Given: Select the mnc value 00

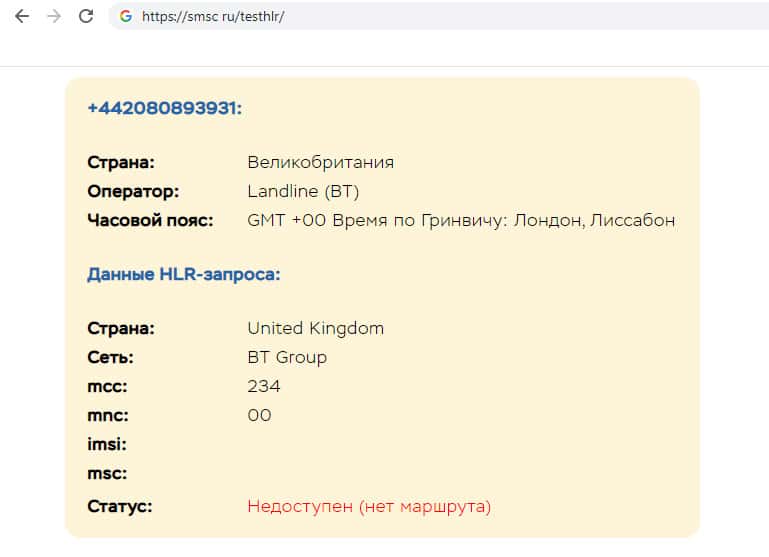Looking at the screenshot, I should [x=259, y=415].
